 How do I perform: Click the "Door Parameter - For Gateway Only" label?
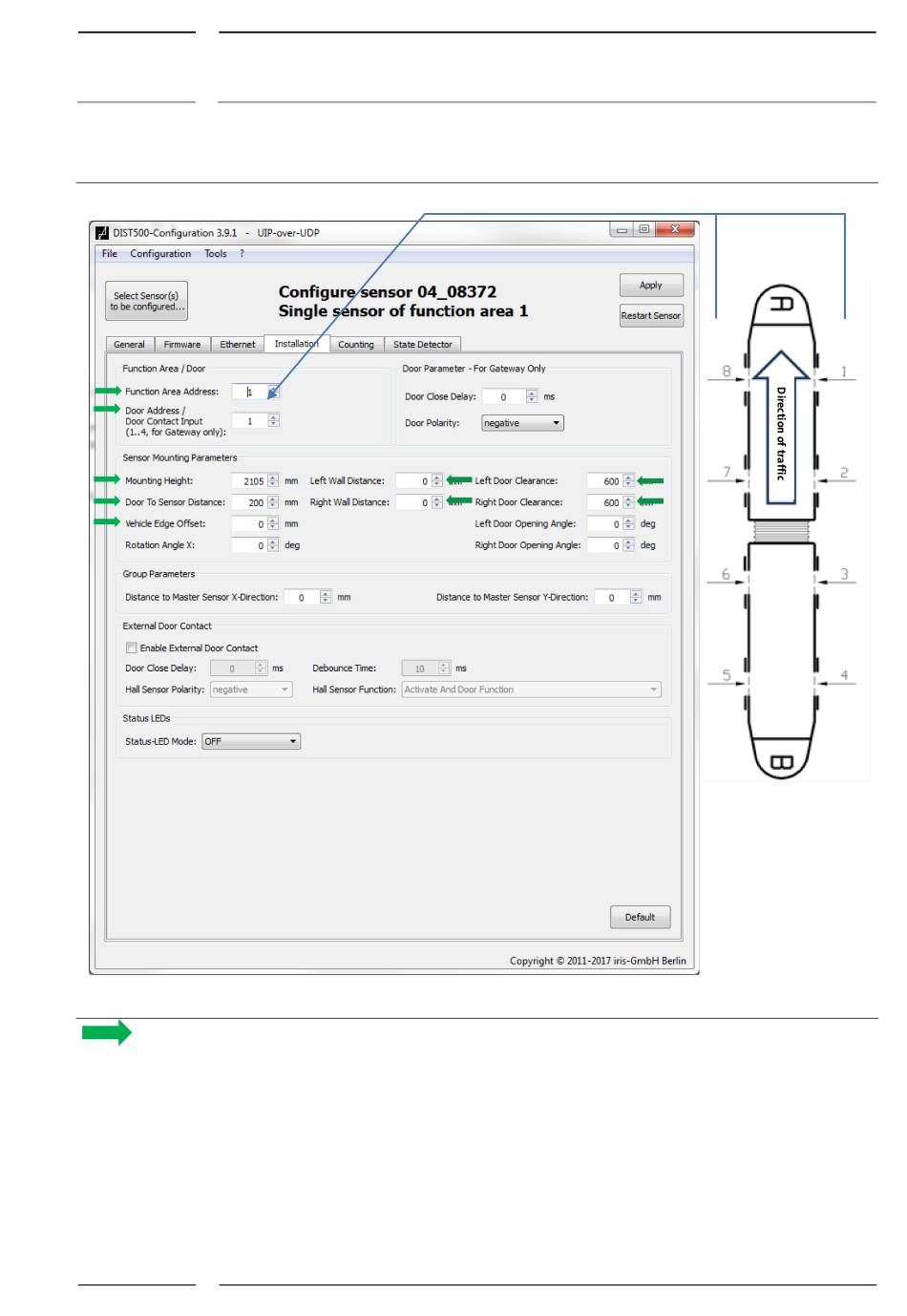[474, 369]
